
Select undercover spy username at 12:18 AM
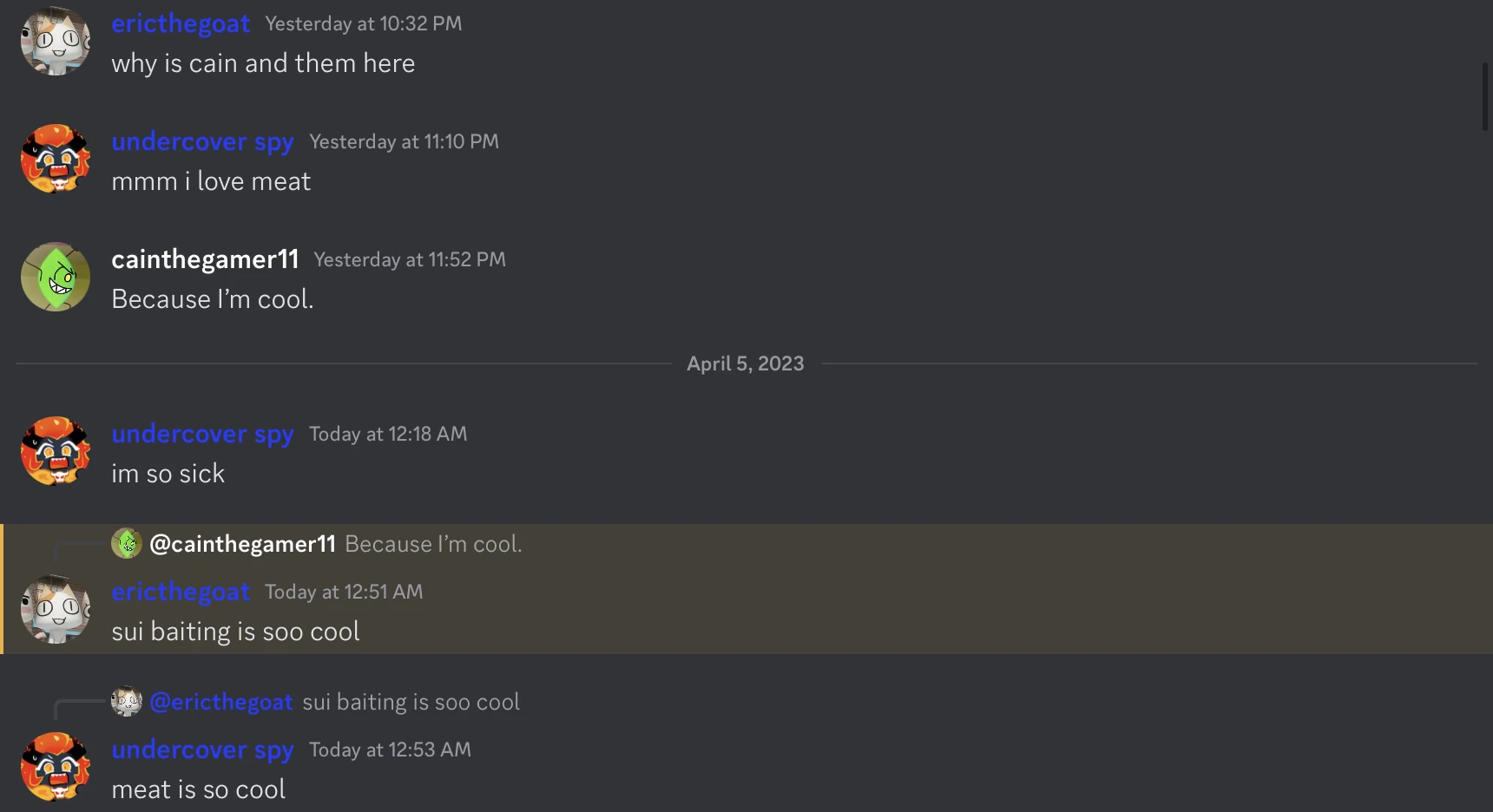(202, 434)
